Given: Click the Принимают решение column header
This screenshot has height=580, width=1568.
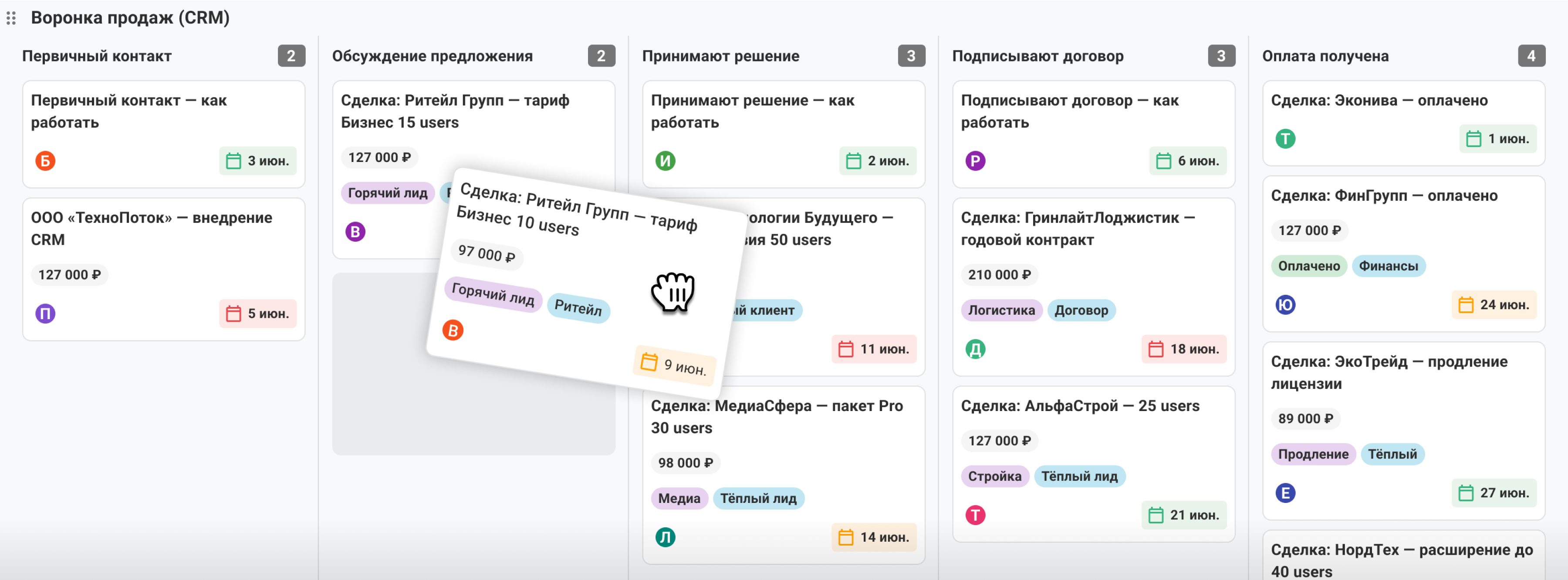Looking at the screenshot, I should 720,56.
